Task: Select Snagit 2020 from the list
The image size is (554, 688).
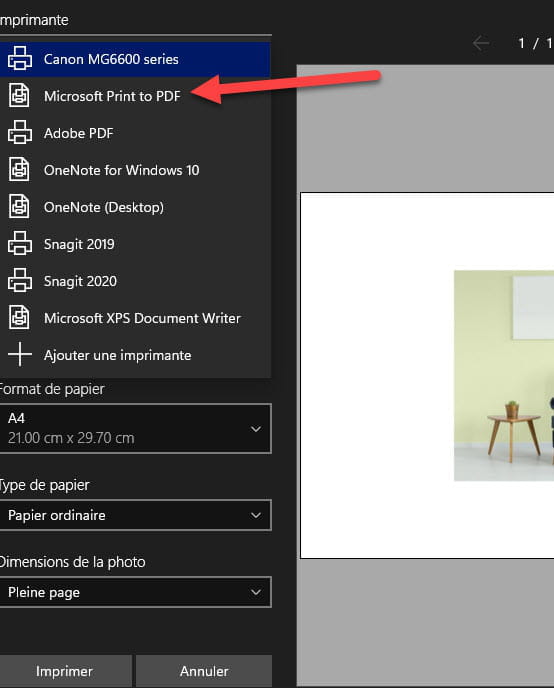Action: pyautogui.click(x=135, y=281)
